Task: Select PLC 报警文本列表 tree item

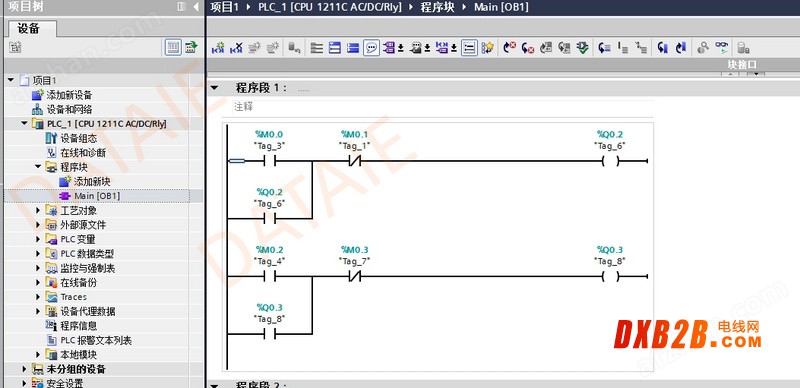Action: coord(96,340)
